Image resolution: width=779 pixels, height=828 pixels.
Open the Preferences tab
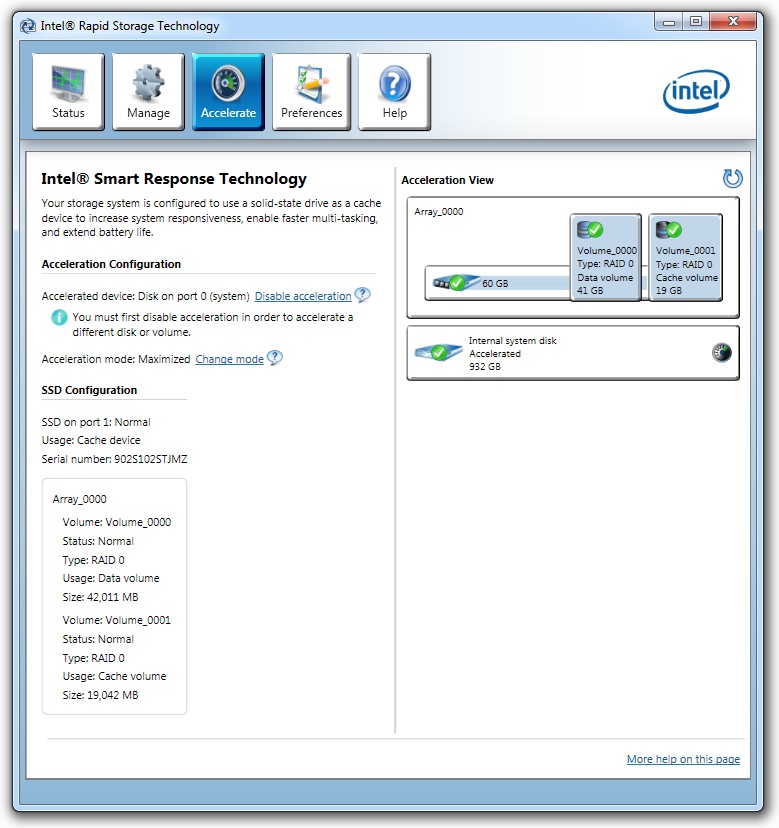(x=311, y=92)
